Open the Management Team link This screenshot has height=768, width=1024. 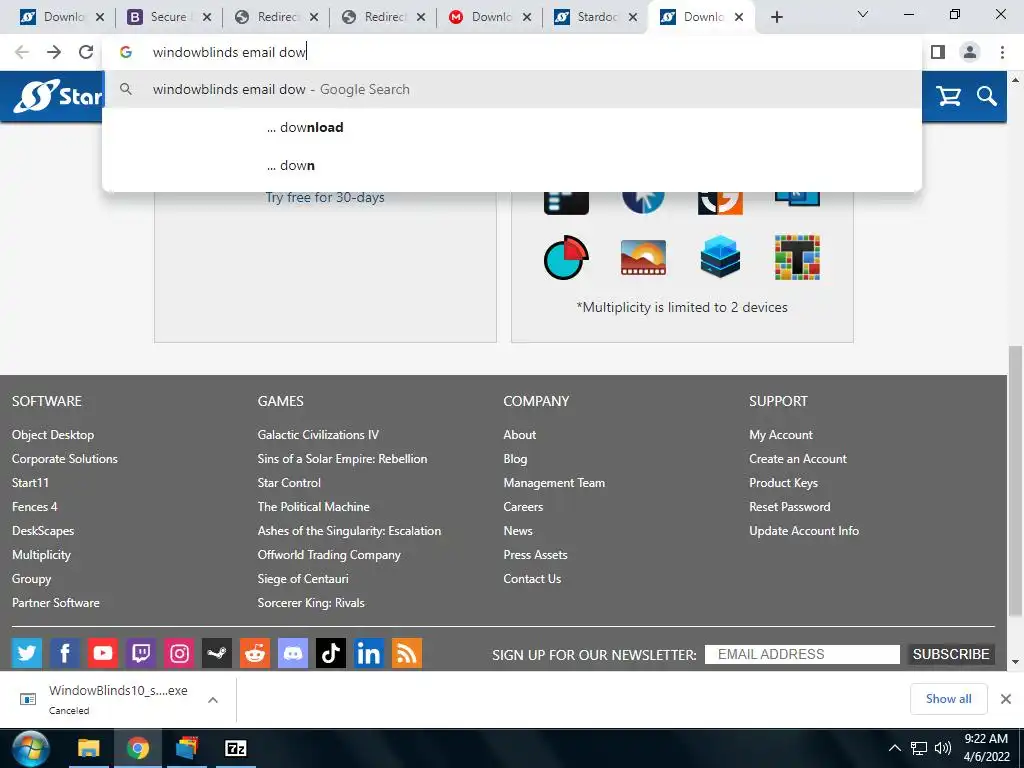[554, 483]
